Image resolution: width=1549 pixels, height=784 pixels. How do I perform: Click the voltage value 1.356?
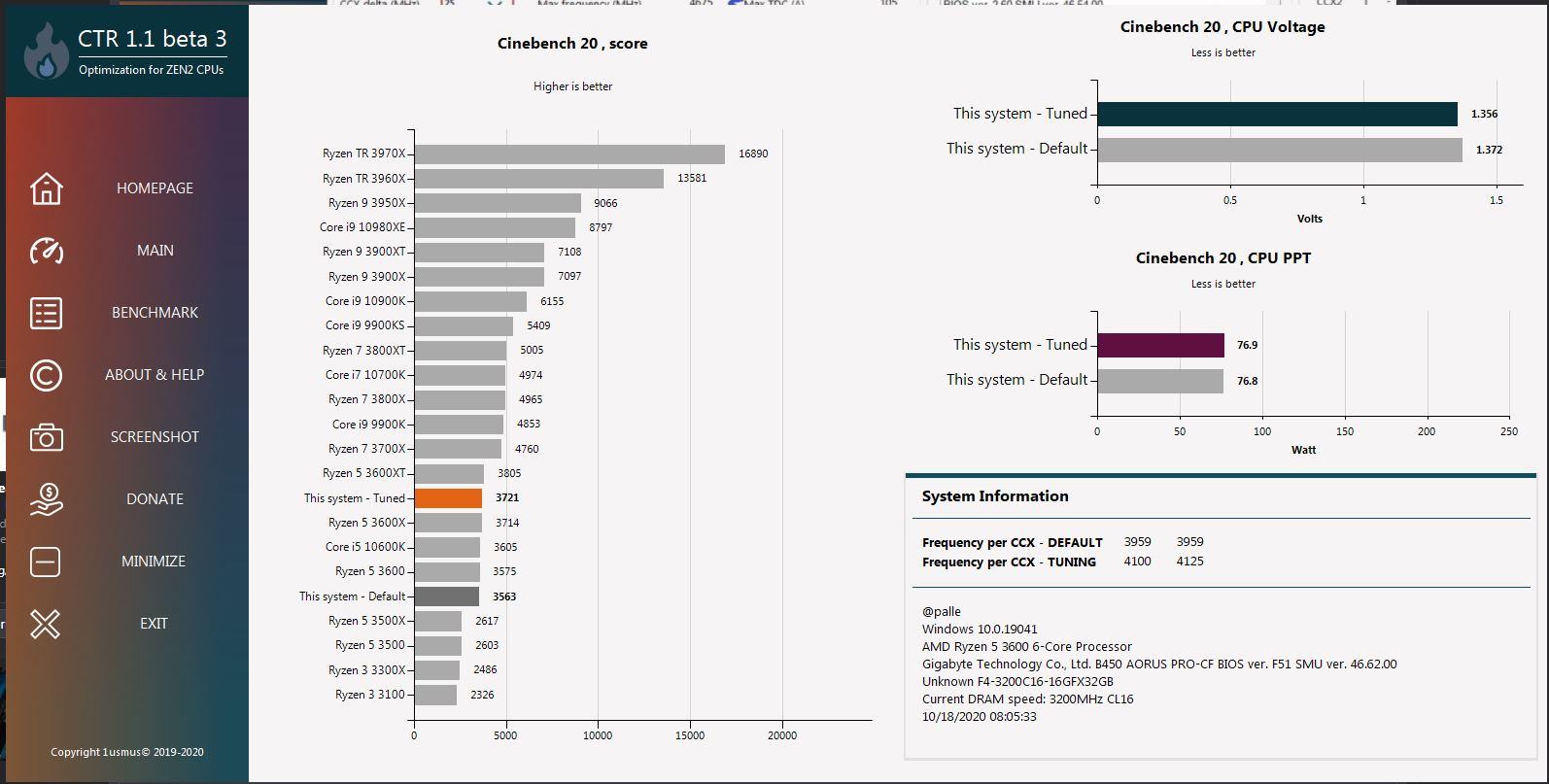click(x=1484, y=114)
